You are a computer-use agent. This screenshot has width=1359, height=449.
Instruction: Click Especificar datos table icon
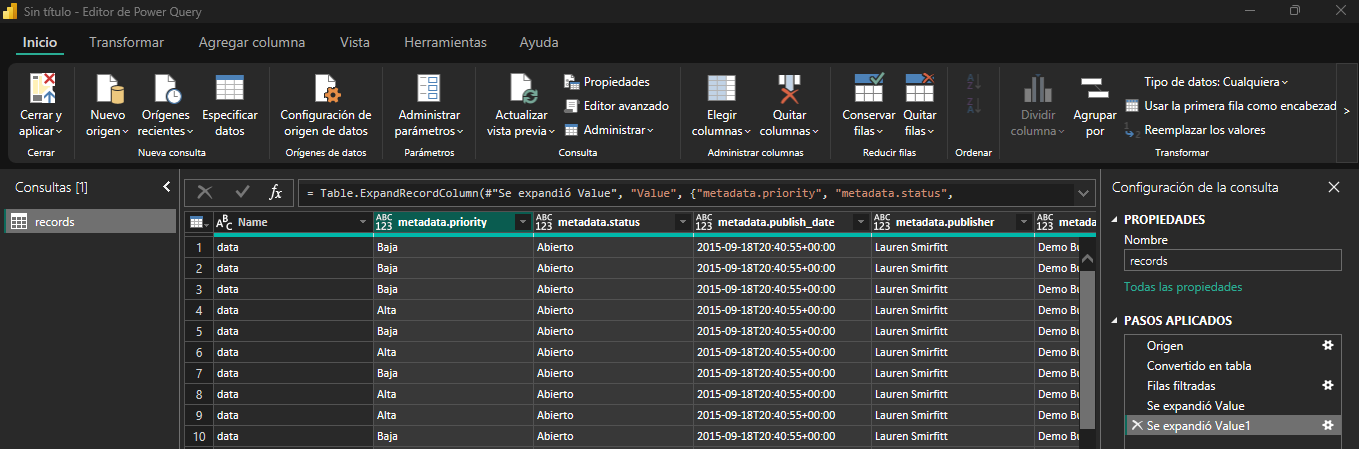click(x=230, y=88)
